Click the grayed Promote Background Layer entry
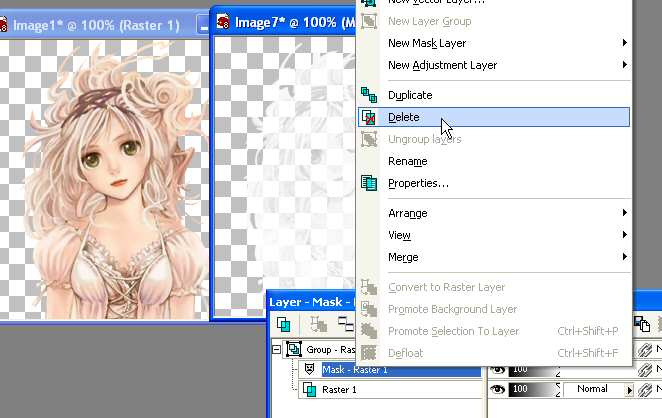Screen dimensions: 662x418 point(494,309)
